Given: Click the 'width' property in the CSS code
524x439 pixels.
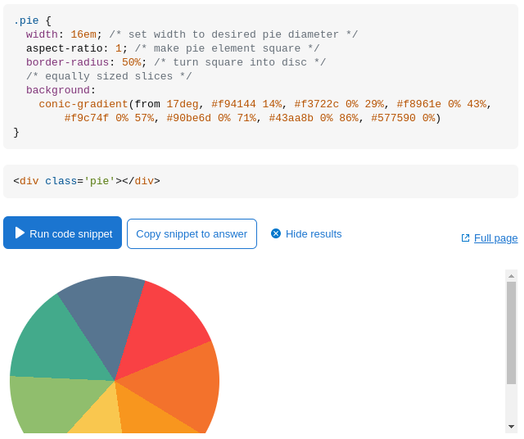Looking at the screenshot, I should point(42,34).
